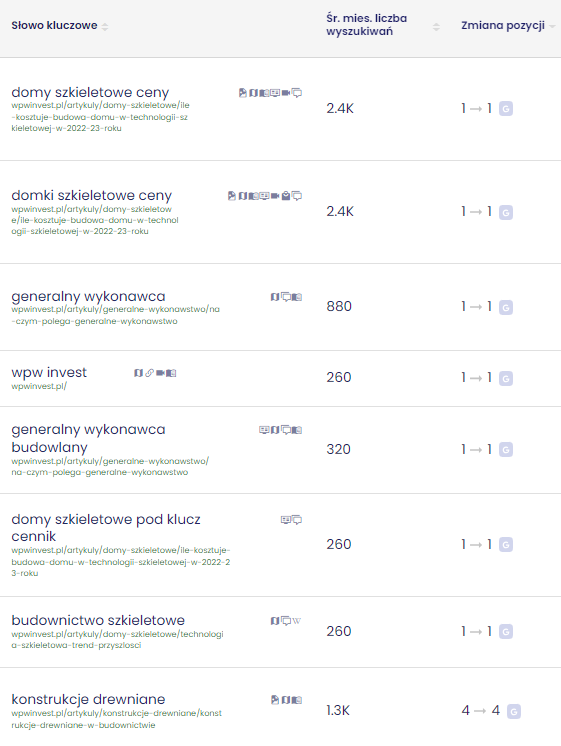
Task: Click image icon for konstrukcje drewniane
Action: click(275, 699)
